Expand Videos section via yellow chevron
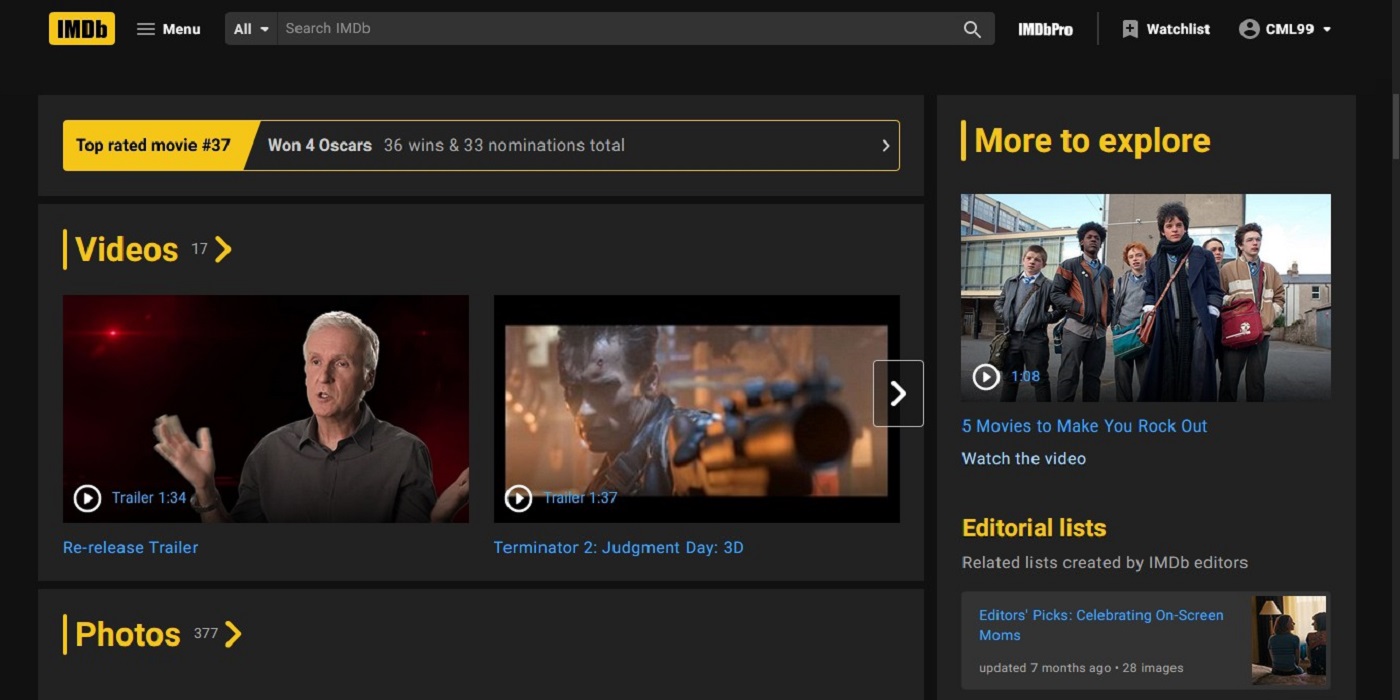1400x700 pixels. pyautogui.click(x=223, y=249)
